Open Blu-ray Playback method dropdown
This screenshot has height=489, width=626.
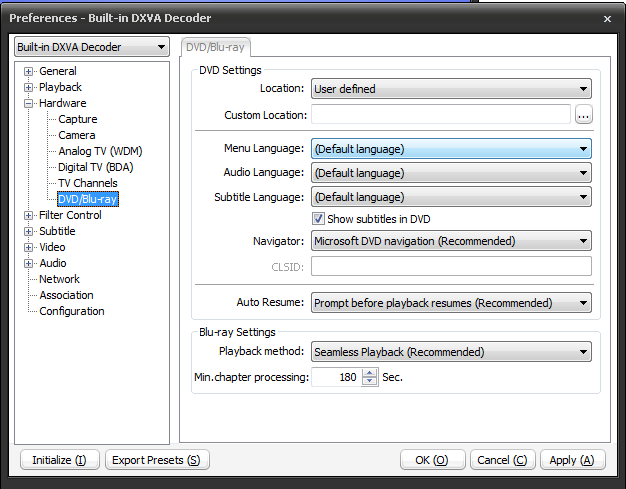[450, 352]
